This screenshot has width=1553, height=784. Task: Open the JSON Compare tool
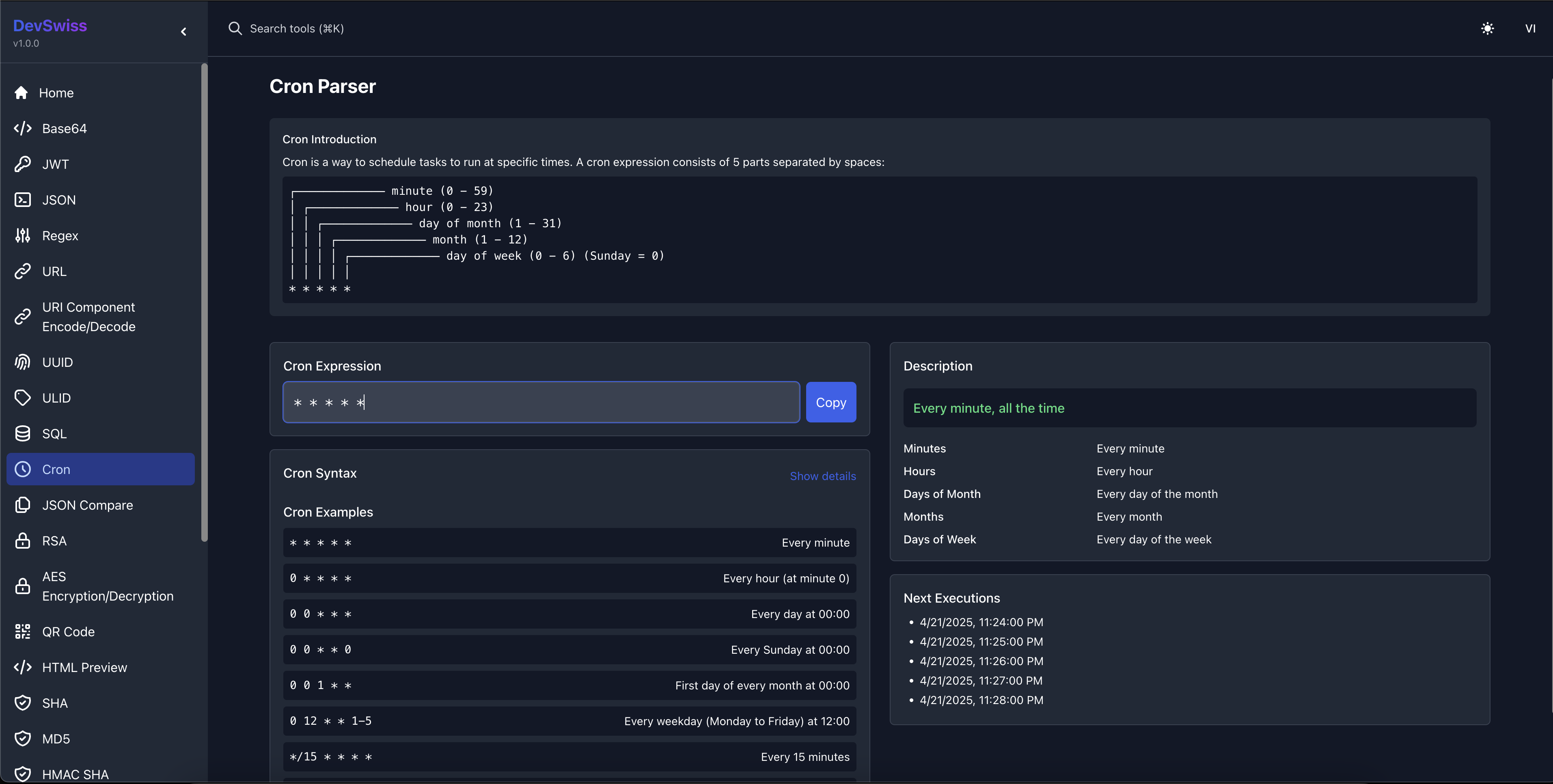coord(101,505)
